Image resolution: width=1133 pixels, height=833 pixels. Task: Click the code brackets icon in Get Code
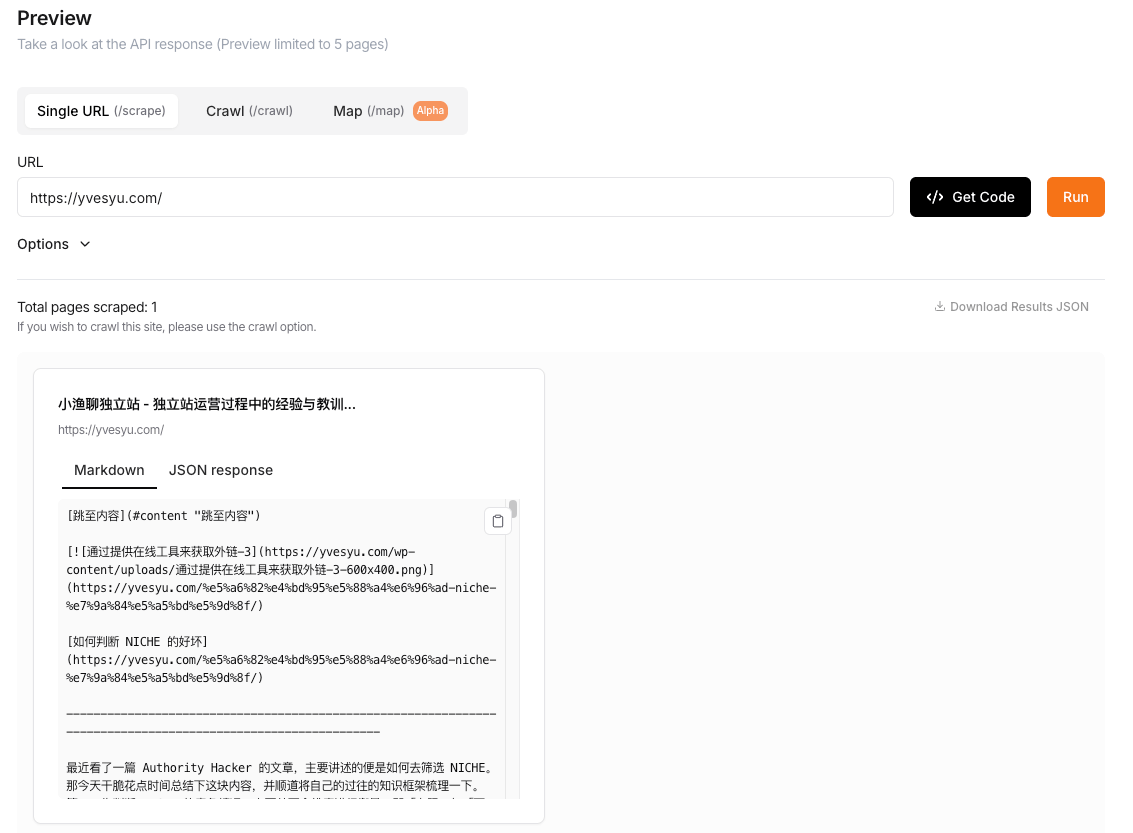pos(934,197)
